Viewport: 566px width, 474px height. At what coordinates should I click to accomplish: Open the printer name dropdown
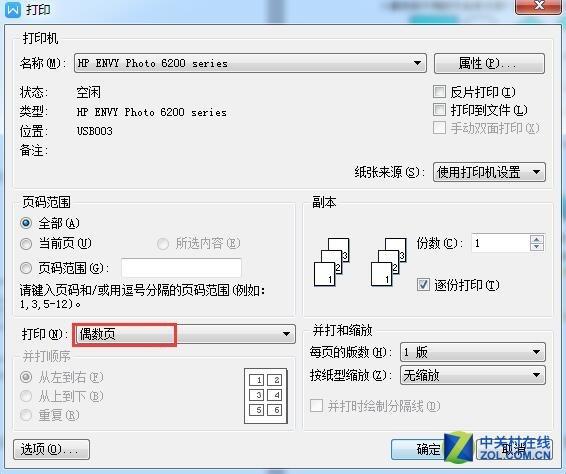[x=250, y=63]
